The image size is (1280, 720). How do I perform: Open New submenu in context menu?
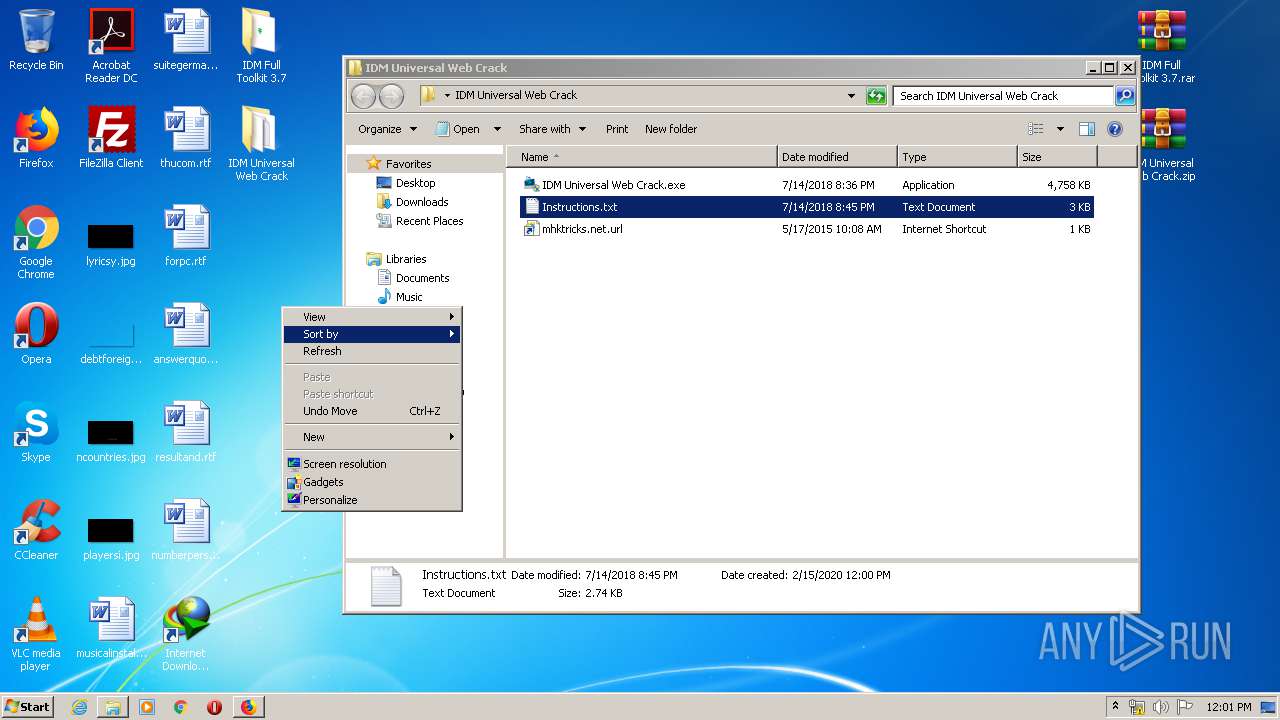pyautogui.click(x=372, y=437)
